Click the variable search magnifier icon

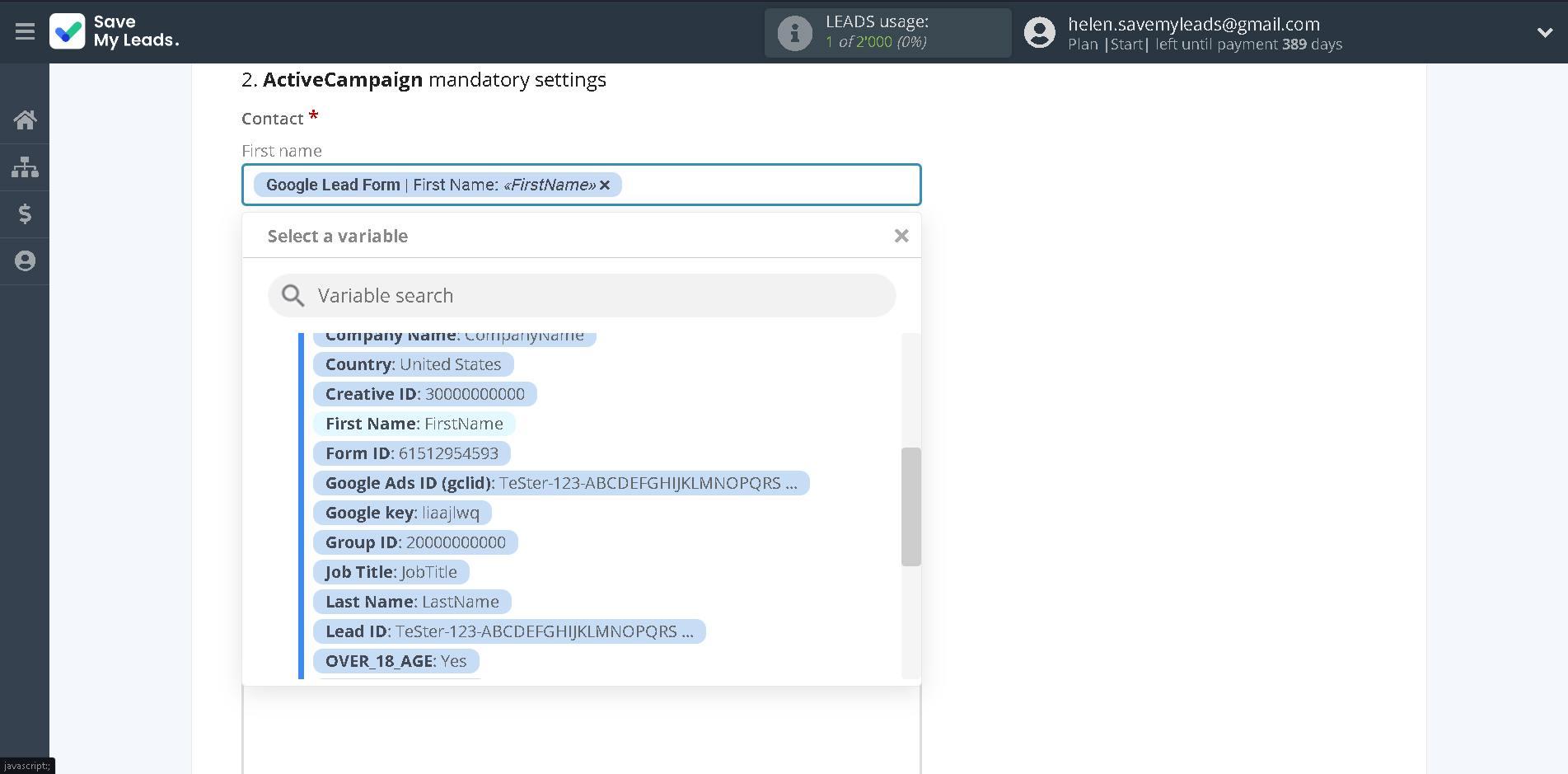pyautogui.click(x=293, y=295)
